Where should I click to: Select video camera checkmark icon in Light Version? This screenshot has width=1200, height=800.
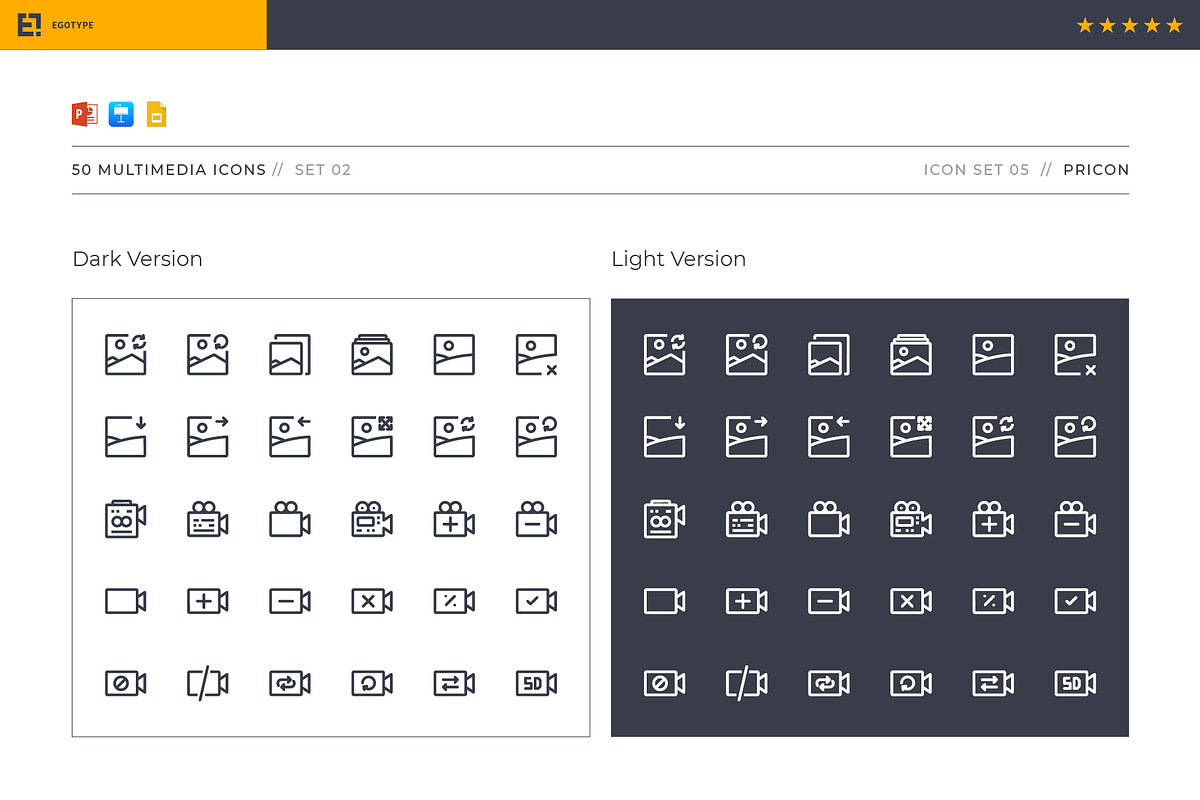click(x=1075, y=601)
